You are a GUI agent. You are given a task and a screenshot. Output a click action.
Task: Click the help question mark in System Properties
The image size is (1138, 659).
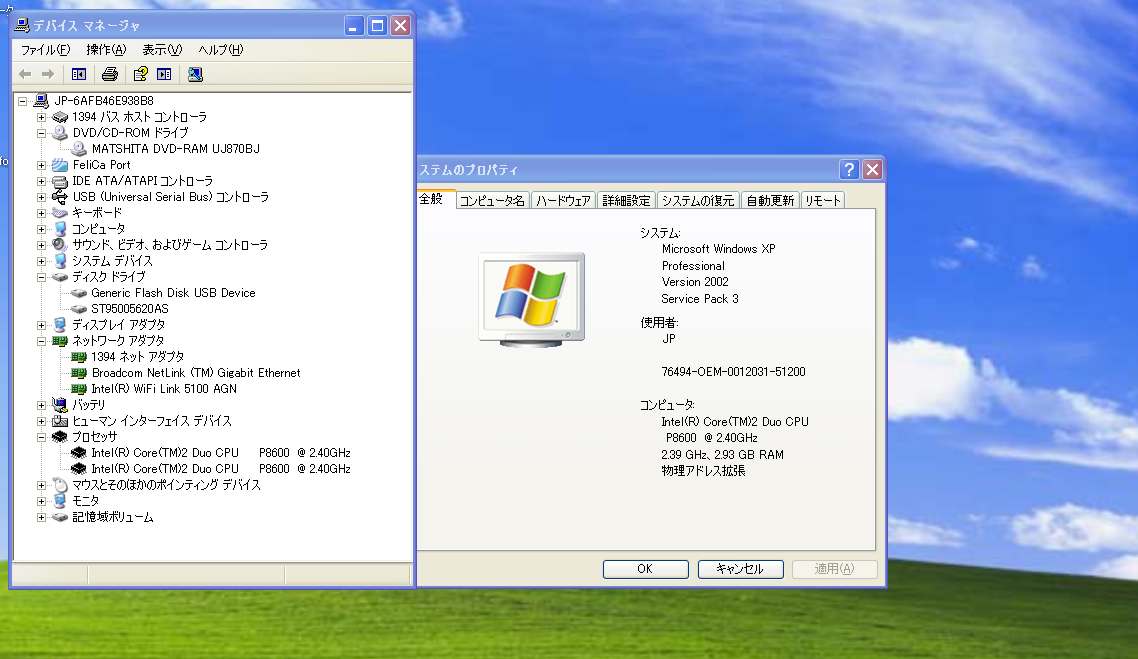tap(849, 169)
